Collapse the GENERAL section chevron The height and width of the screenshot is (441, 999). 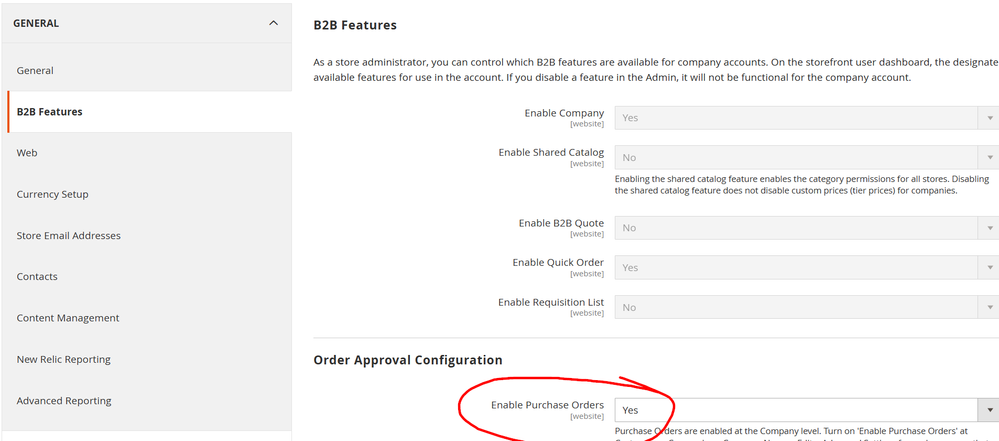274,23
